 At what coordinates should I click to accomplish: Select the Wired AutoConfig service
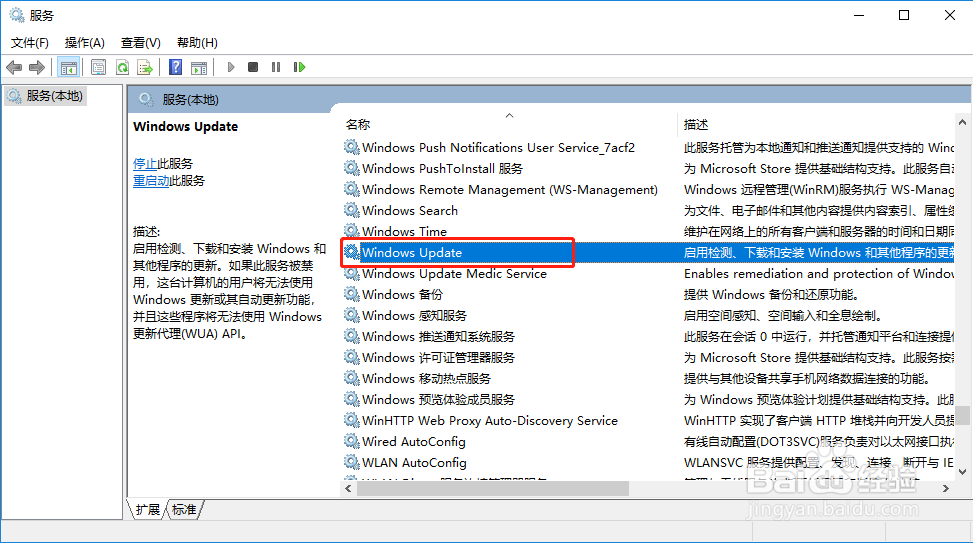pos(413,442)
